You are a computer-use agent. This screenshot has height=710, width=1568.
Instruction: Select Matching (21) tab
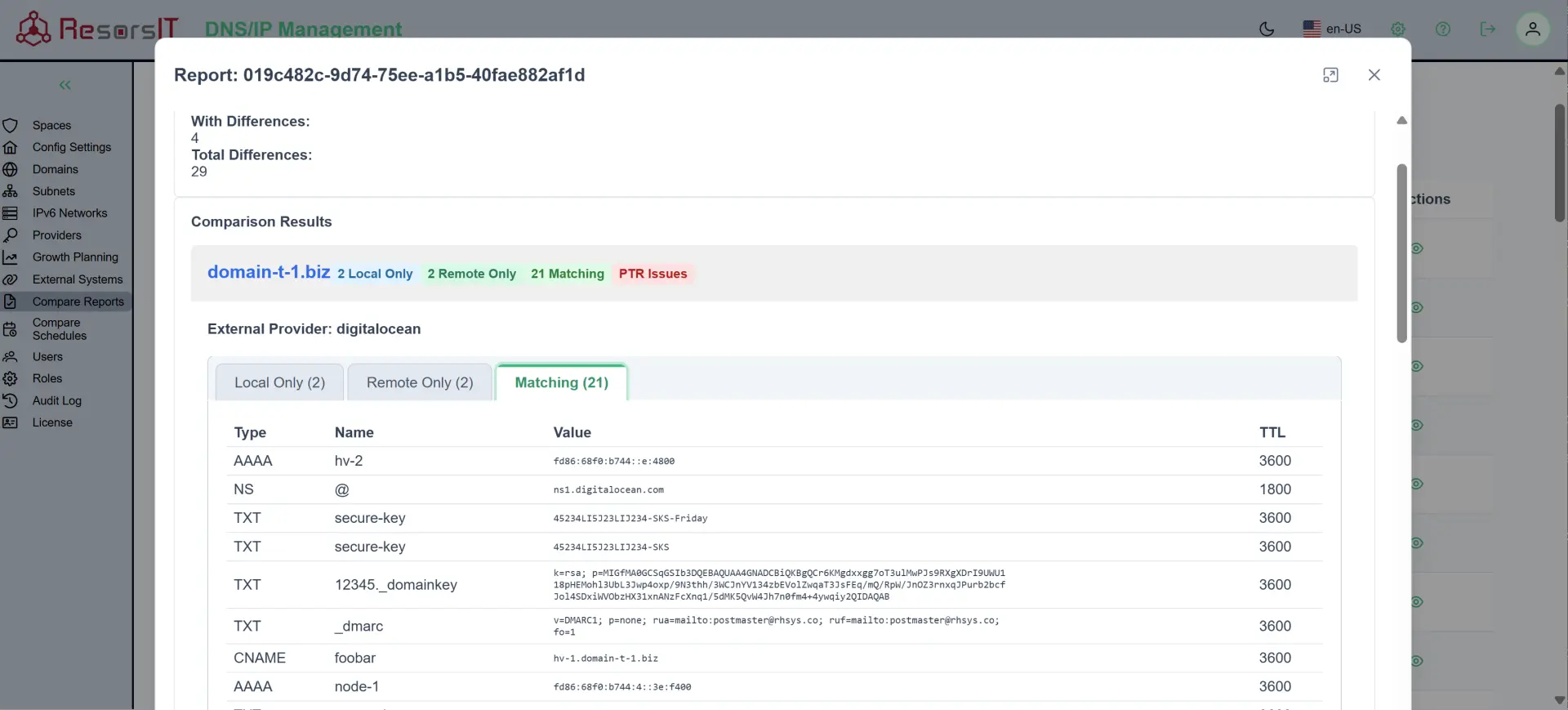pos(562,382)
